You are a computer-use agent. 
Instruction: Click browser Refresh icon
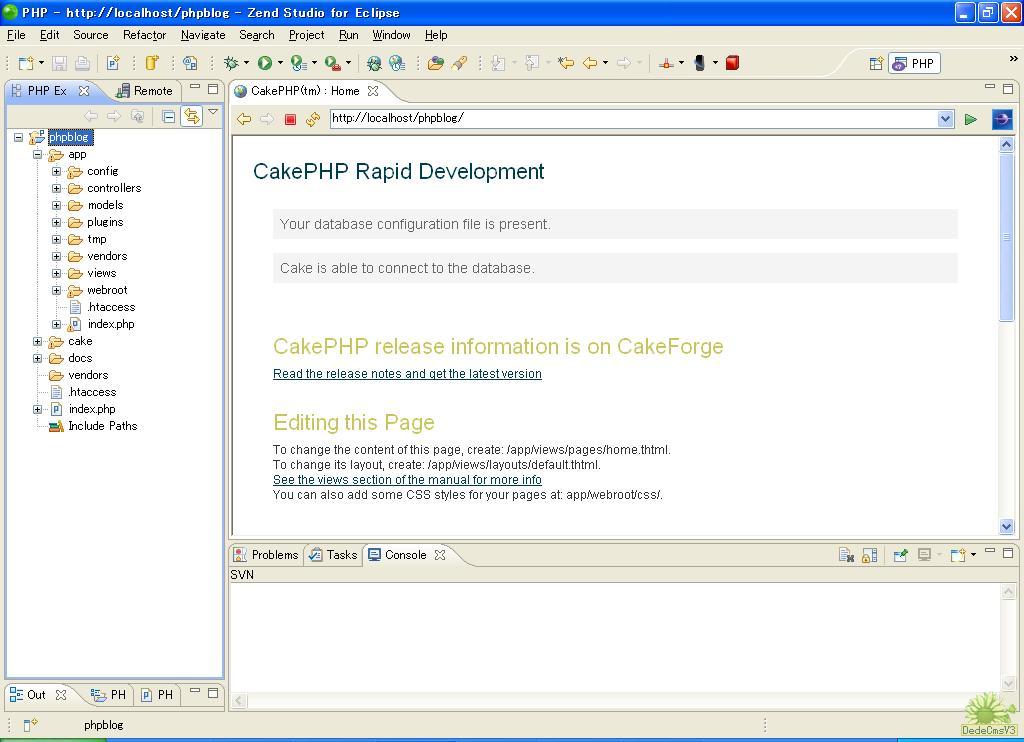coord(313,119)
